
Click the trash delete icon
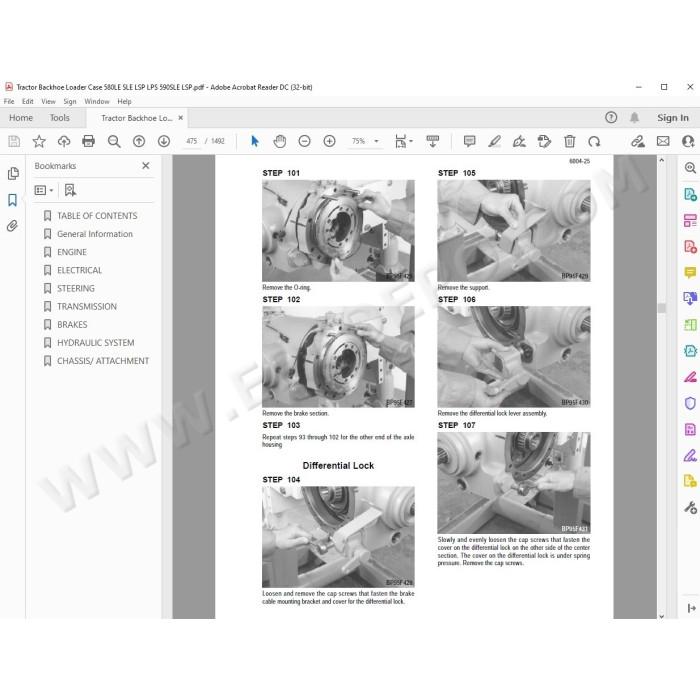point(569,142)
